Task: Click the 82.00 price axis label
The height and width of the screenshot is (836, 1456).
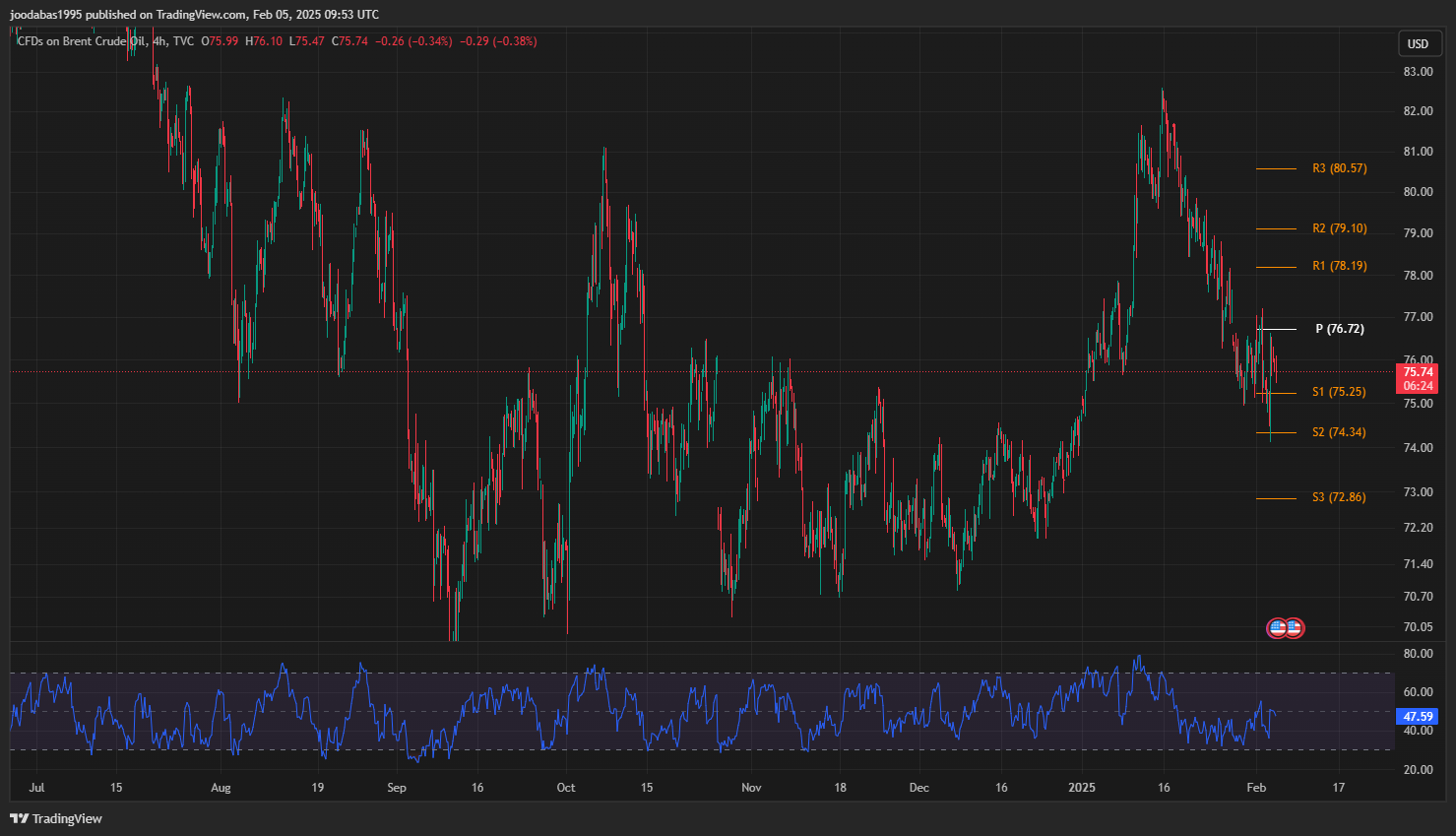Action: click(x=1418, y=111)
